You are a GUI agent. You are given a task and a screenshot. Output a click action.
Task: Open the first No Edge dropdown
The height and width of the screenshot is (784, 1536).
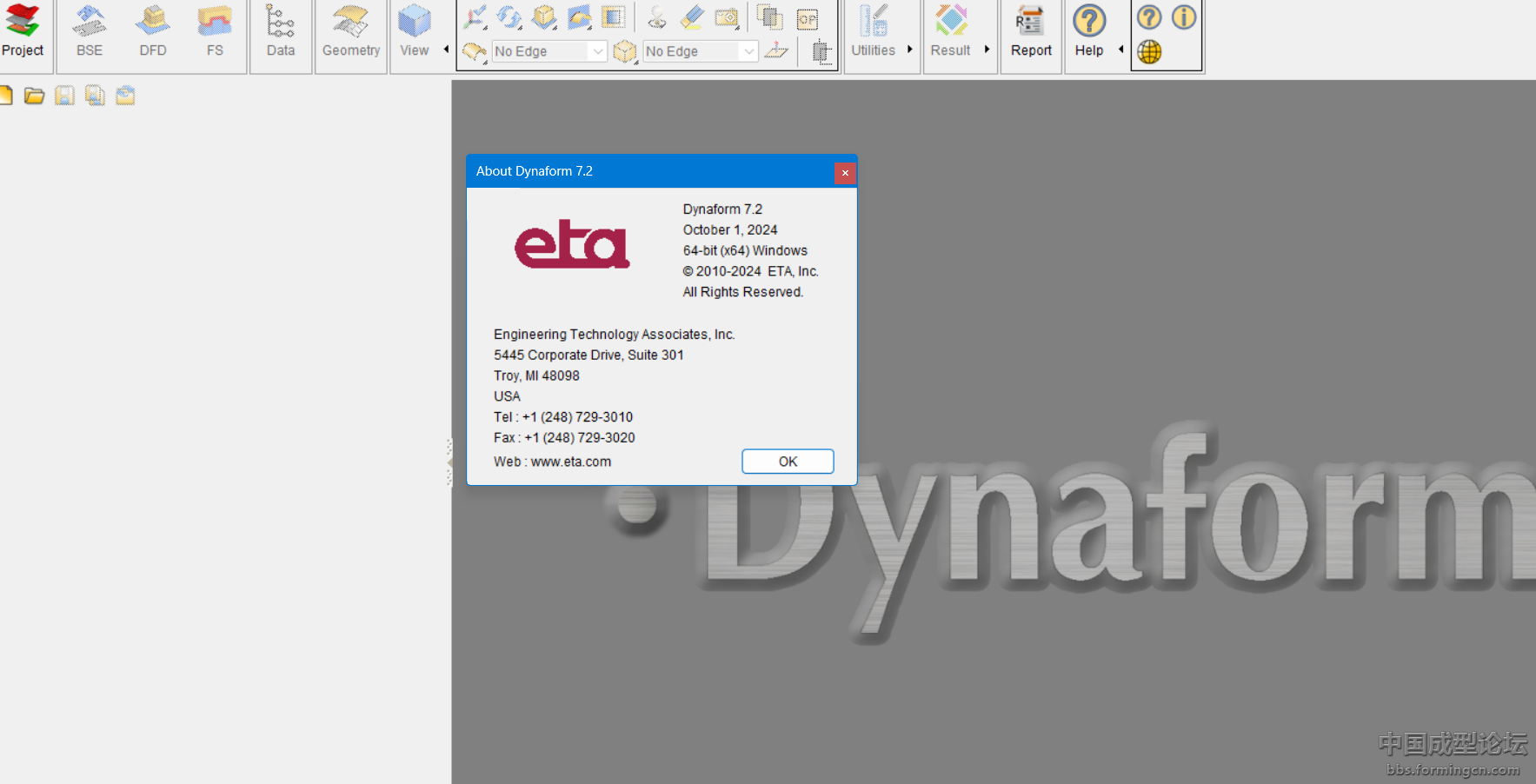coord(549,51)
